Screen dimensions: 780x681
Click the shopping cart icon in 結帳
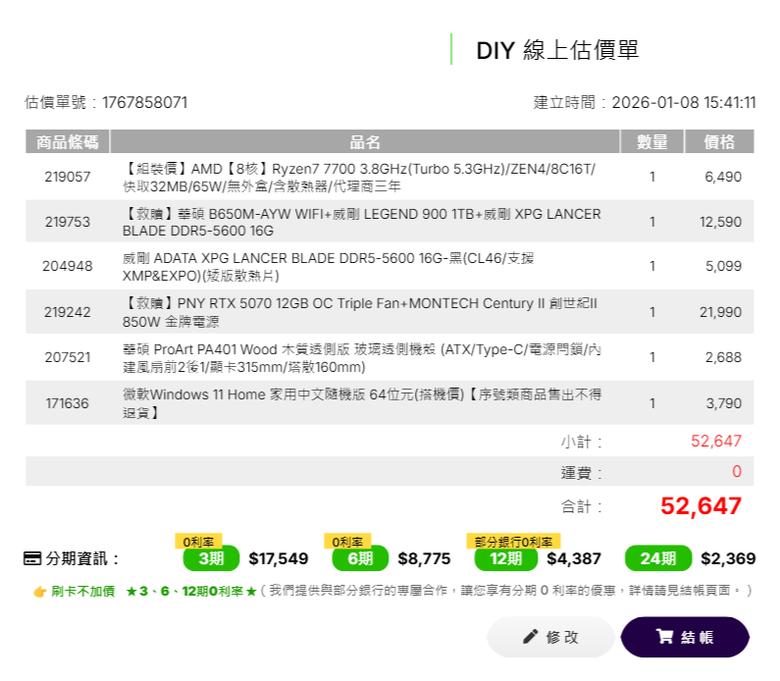click(665, 636)
